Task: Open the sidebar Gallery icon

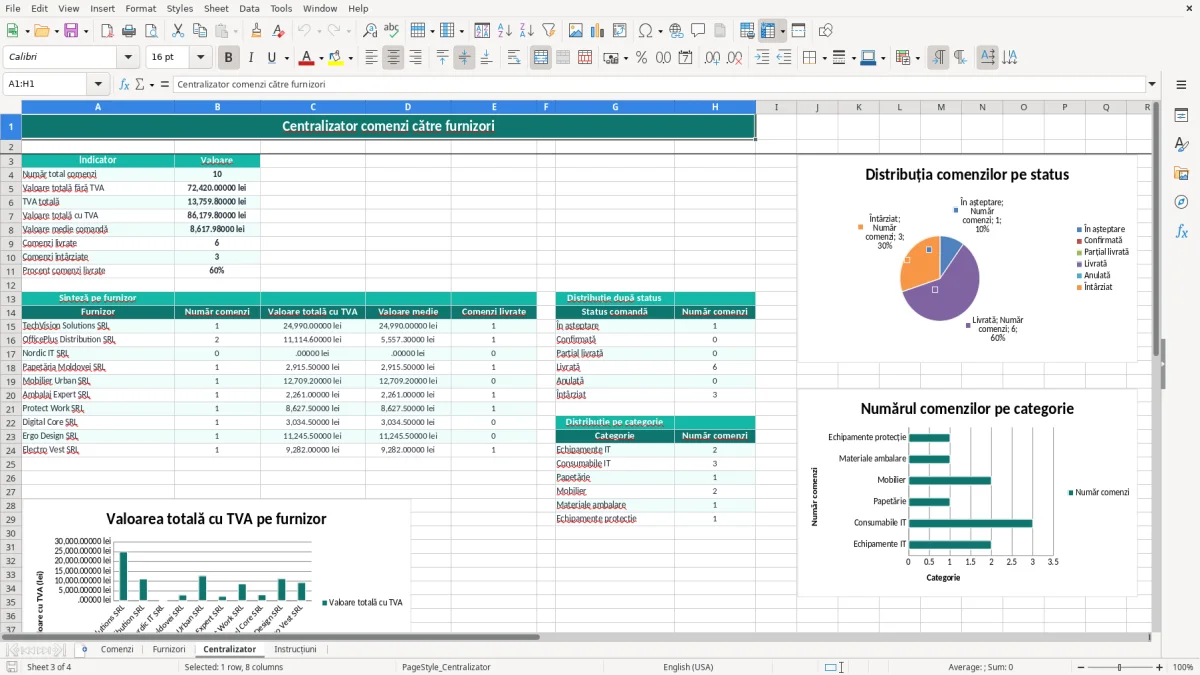Action: coord(1181,173)
